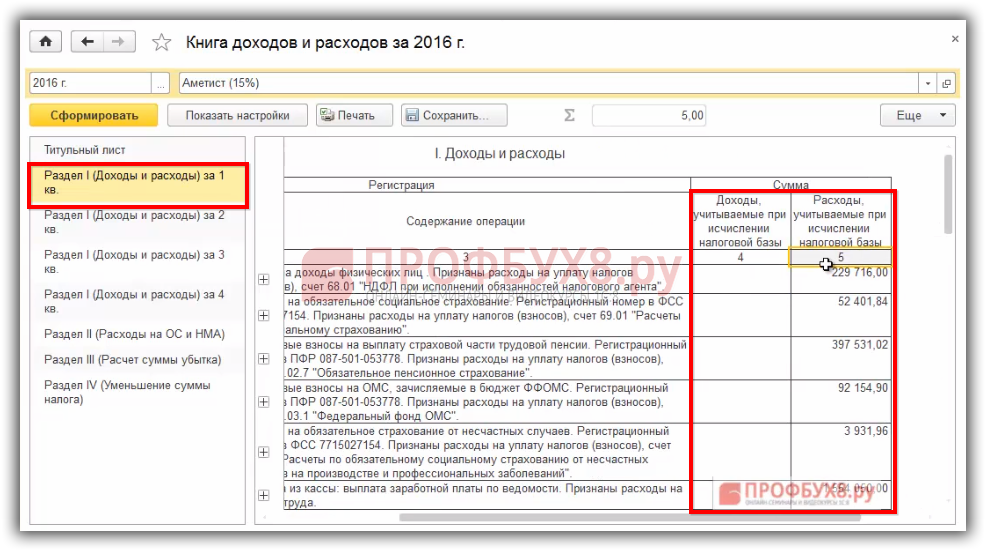Viewport: 986px width, 551px height.
Task: Open the Аметист organization dropdown arrow
Action: coord(929,83)
